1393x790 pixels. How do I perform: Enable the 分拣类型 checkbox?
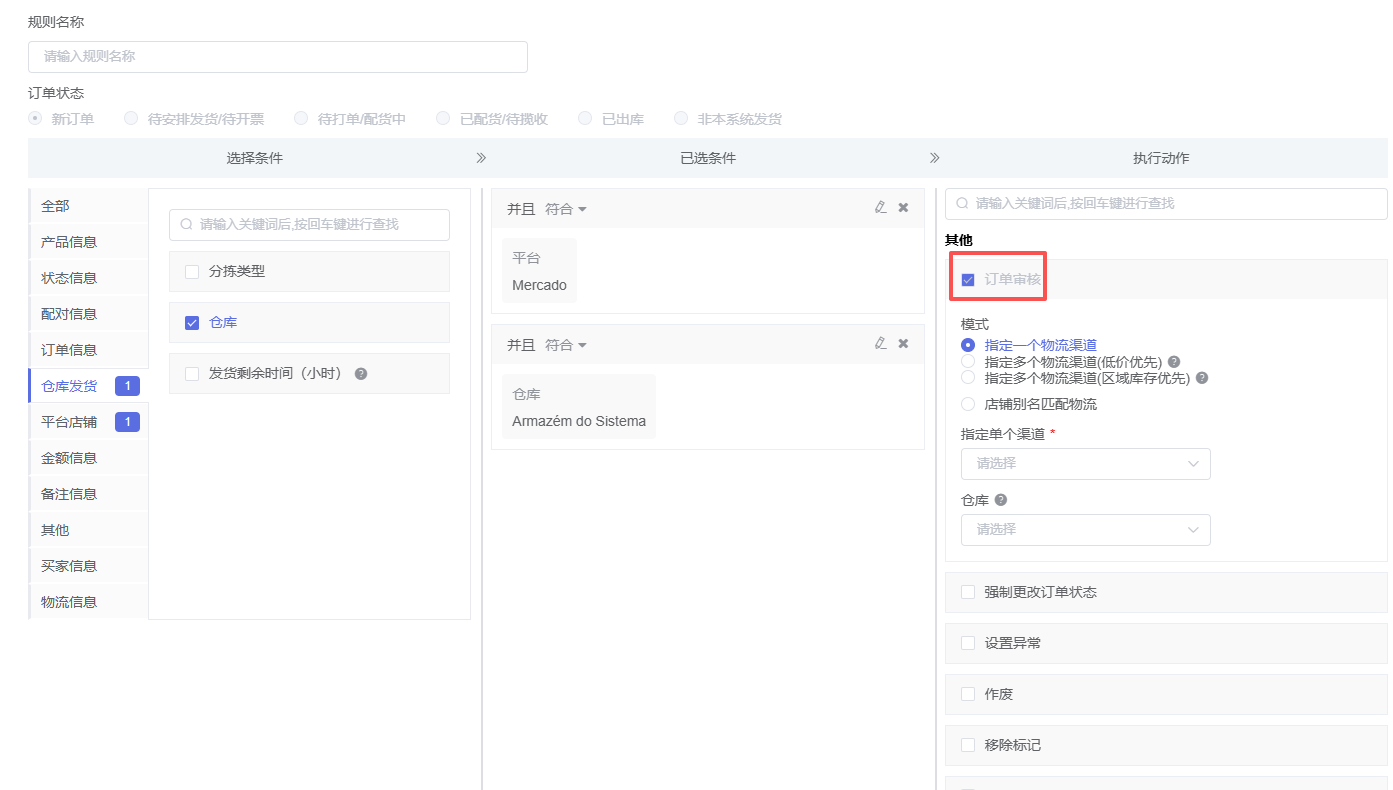point(192,271)
